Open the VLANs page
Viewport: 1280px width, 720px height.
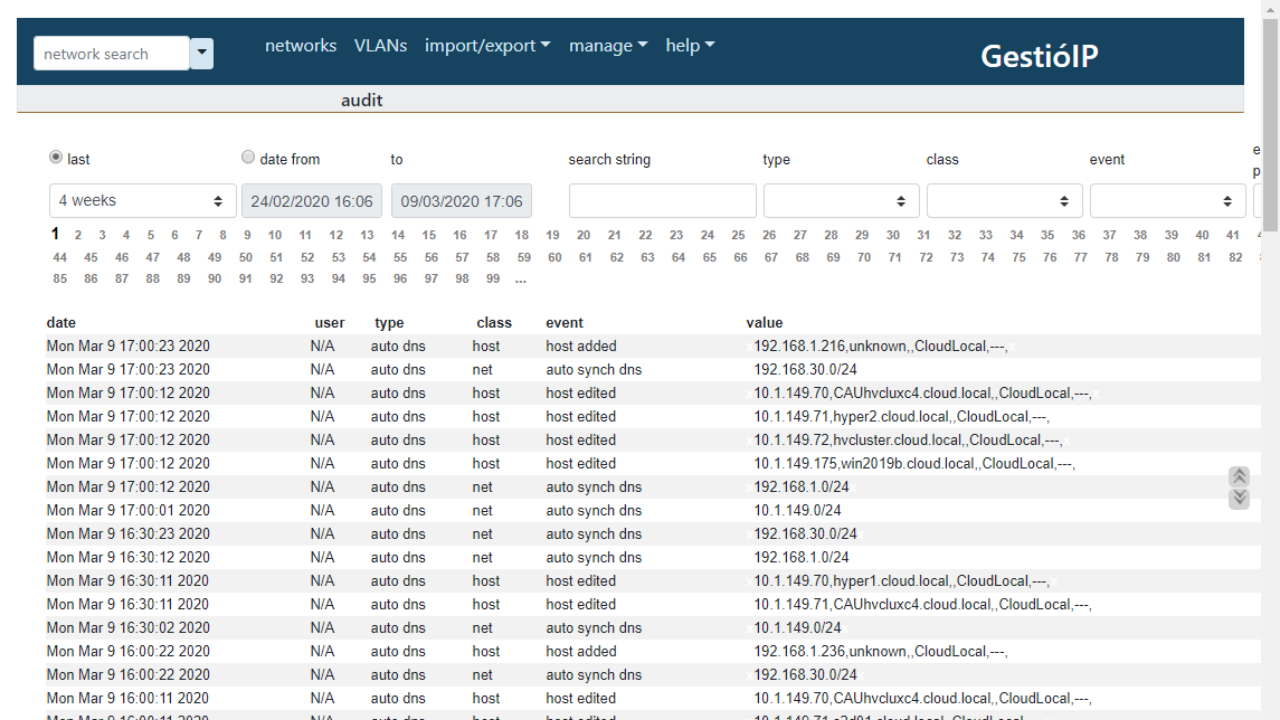pos(380,45)
